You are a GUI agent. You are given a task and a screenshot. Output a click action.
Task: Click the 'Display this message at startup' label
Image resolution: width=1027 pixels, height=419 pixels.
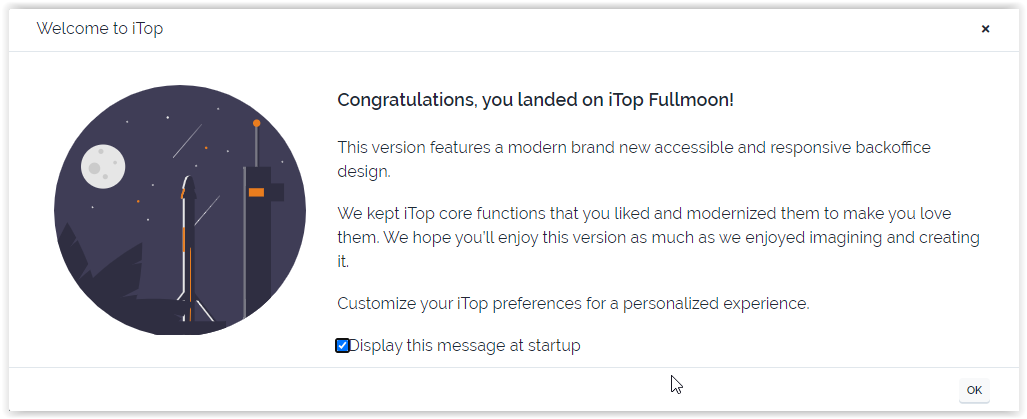click(x=464, y=346)
